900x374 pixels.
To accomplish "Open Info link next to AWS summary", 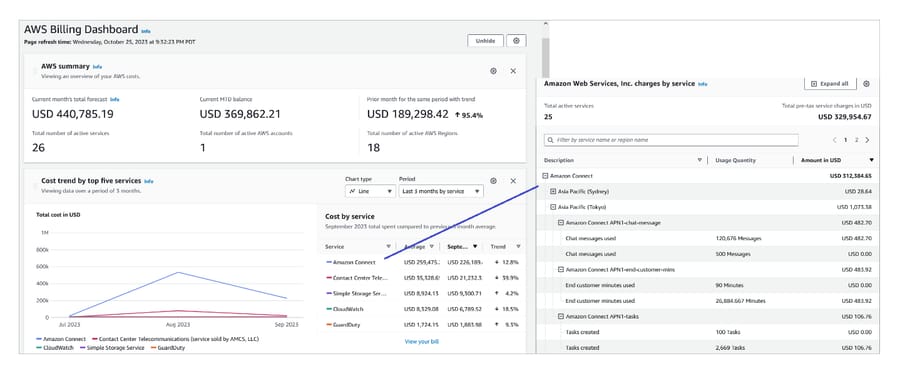I will (98, 67).
